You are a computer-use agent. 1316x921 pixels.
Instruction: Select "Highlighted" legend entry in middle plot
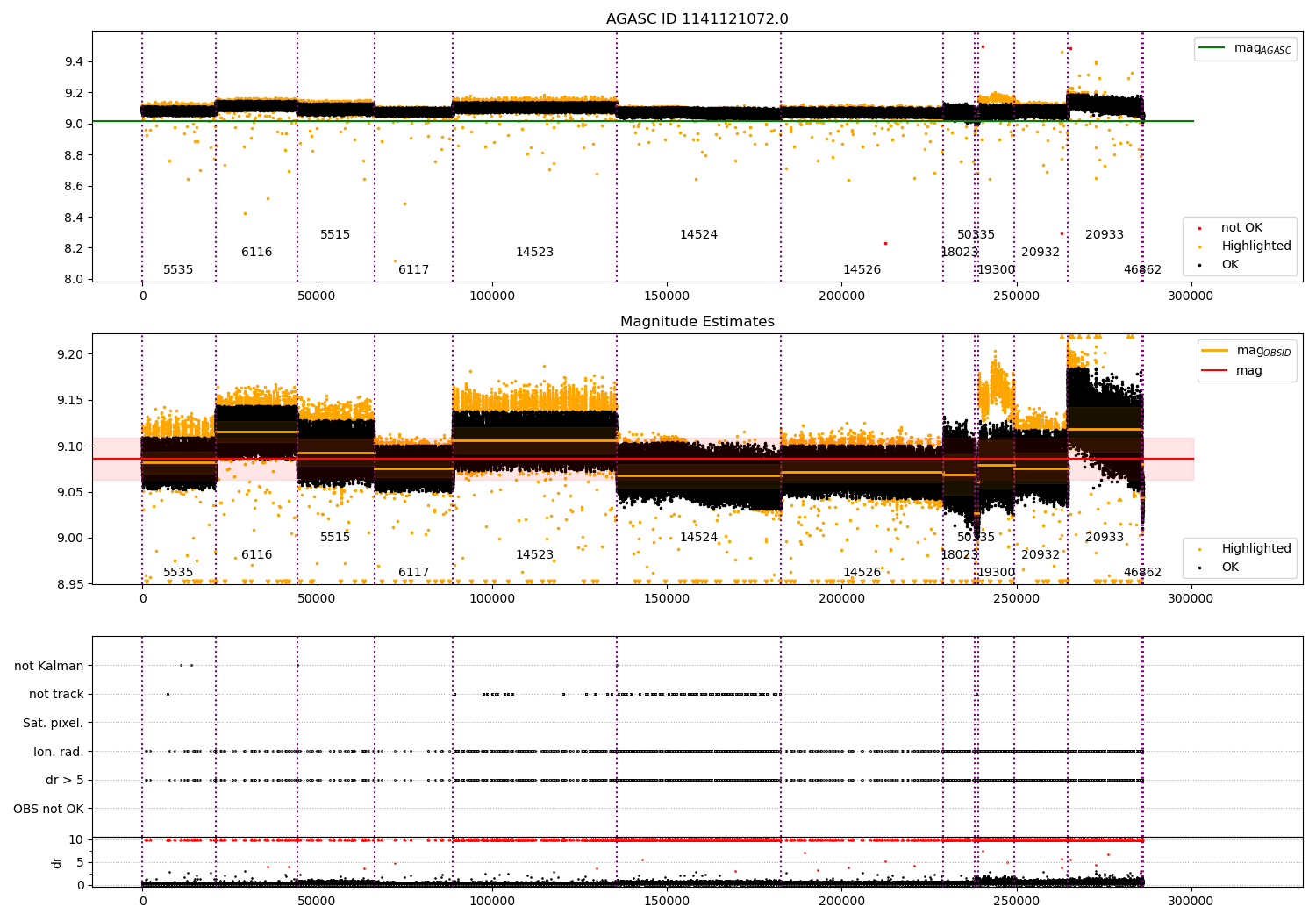(x=1245, y=549)
